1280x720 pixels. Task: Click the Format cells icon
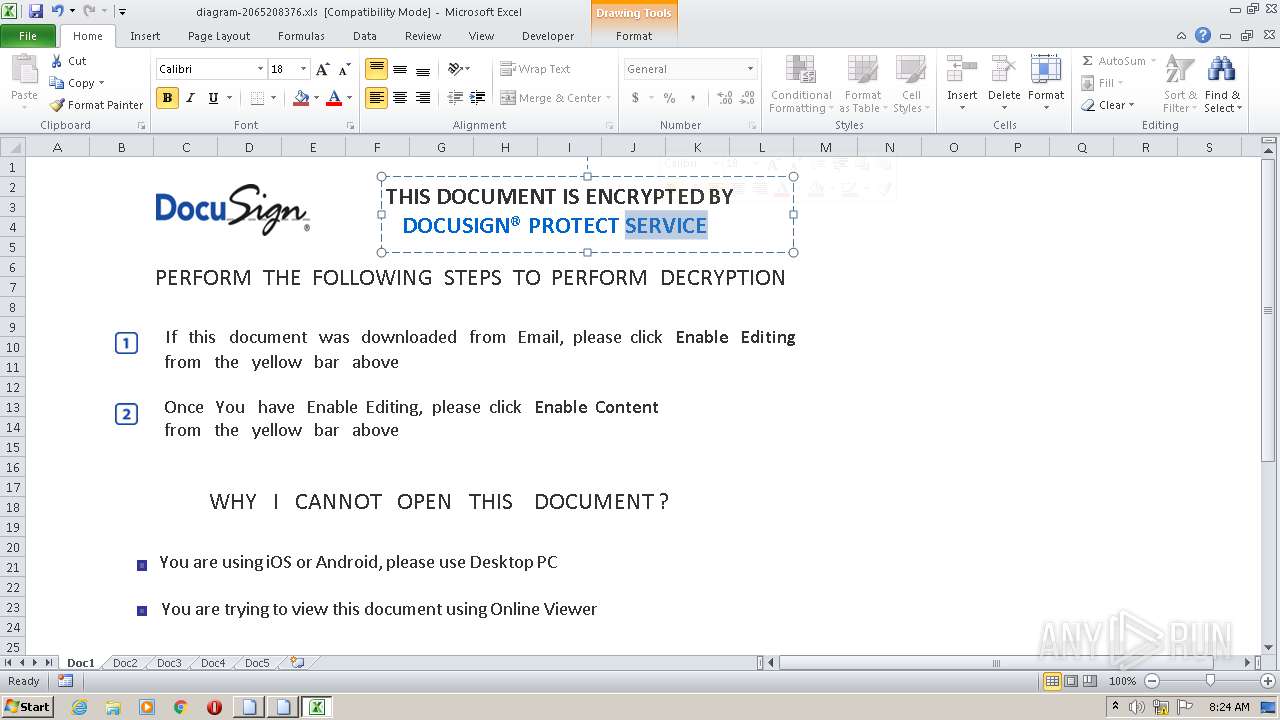1046,71
